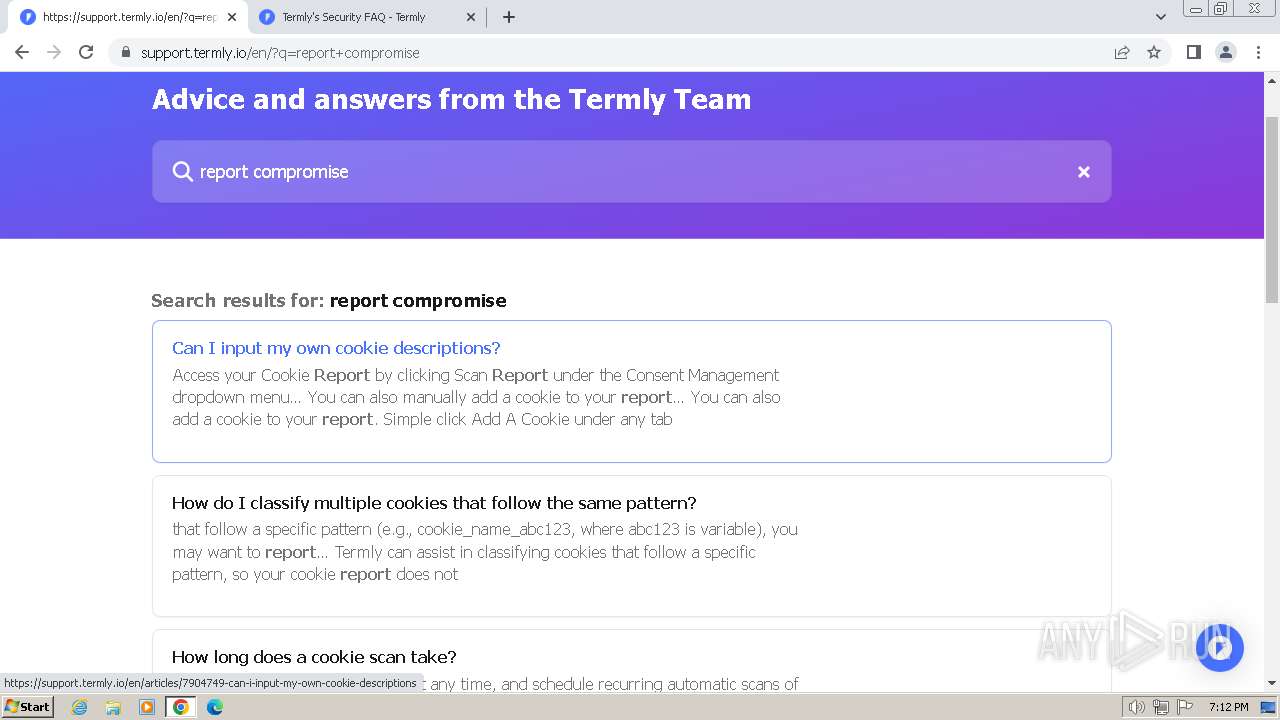Open volume control in system tray

1137,707
